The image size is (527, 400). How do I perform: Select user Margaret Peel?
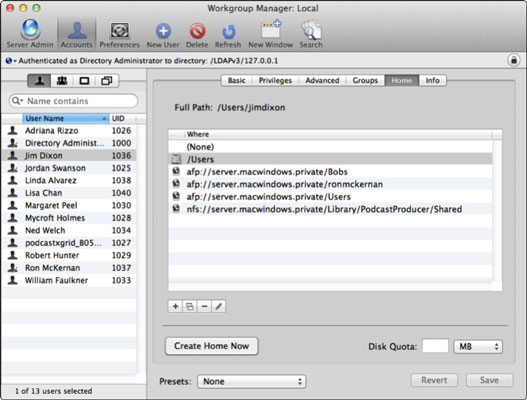[69, 205]
